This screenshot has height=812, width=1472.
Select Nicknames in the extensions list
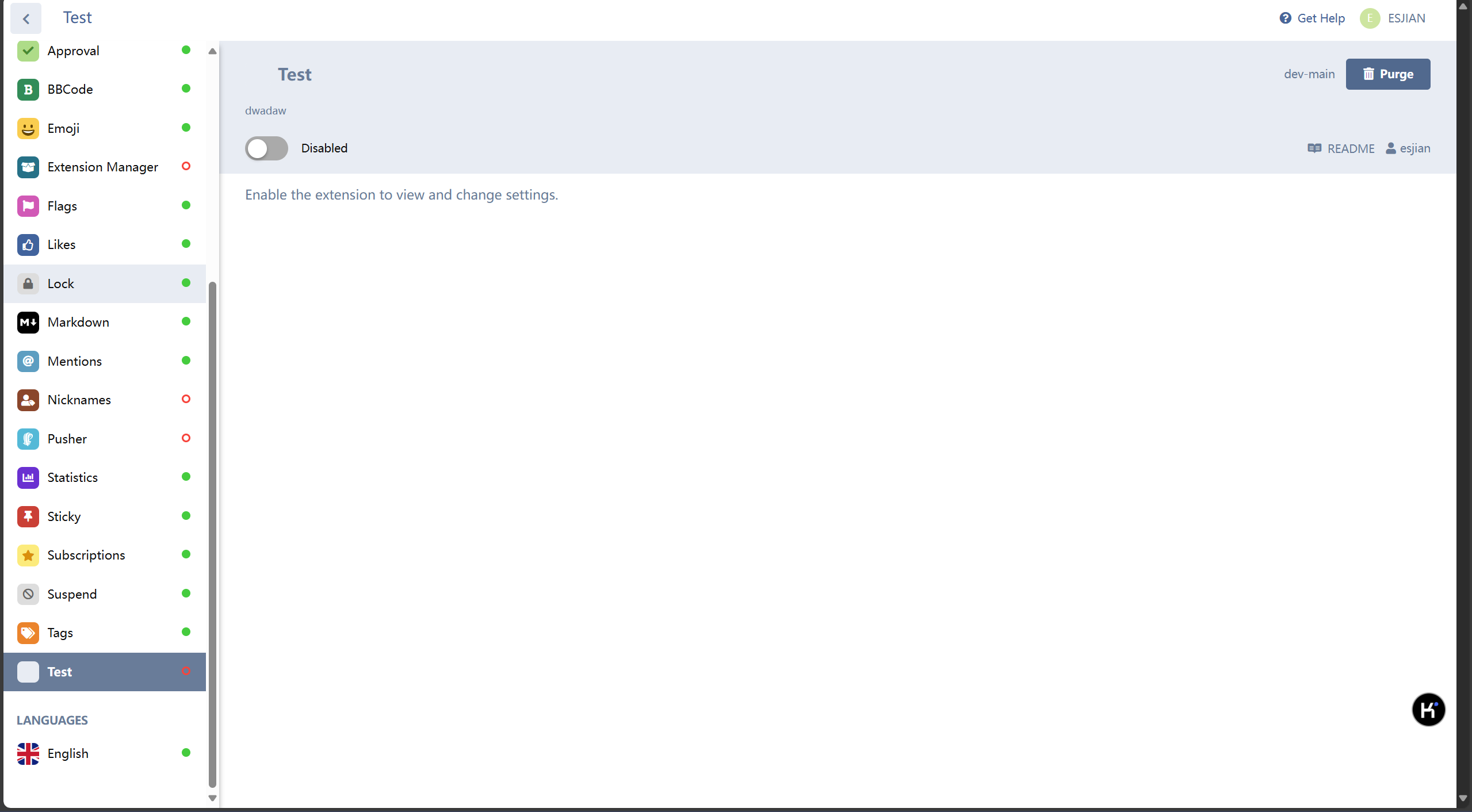[x=79, y=400]
